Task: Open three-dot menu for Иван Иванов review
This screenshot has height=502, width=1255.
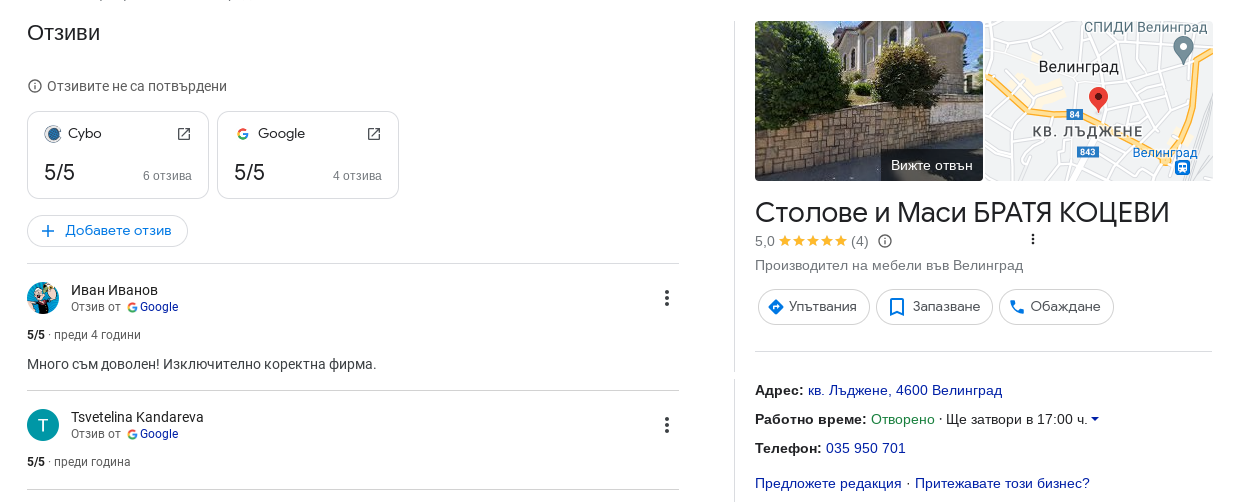Action: click(x=667, y=298)
